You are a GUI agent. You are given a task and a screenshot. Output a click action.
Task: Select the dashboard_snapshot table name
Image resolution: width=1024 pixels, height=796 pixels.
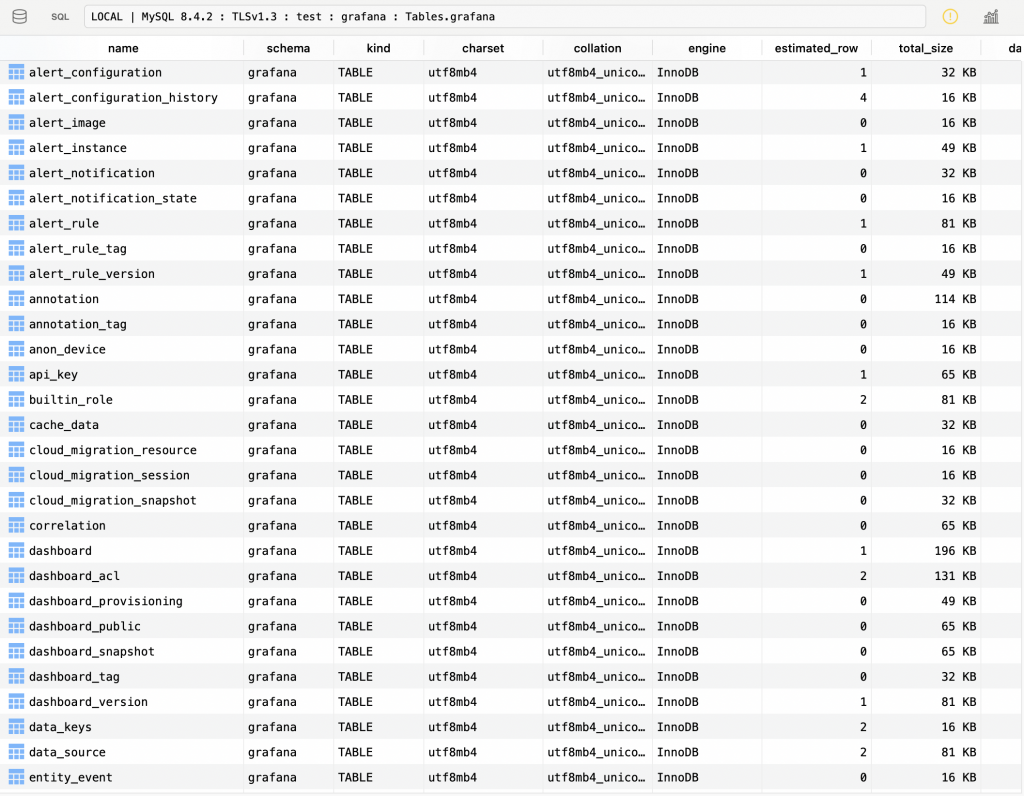(92, 652)
